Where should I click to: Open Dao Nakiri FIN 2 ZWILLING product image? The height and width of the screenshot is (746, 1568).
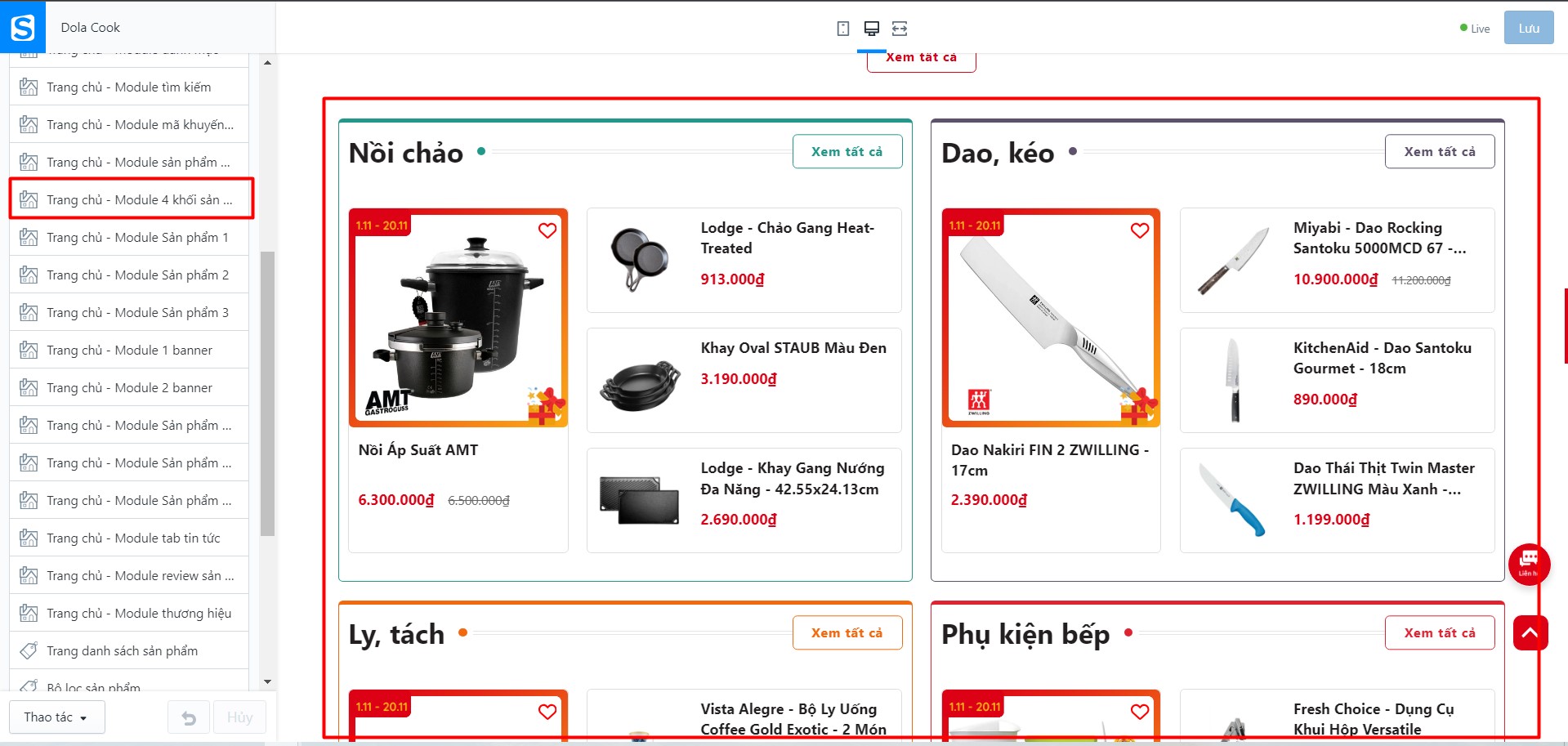[x=1051, y=318]
